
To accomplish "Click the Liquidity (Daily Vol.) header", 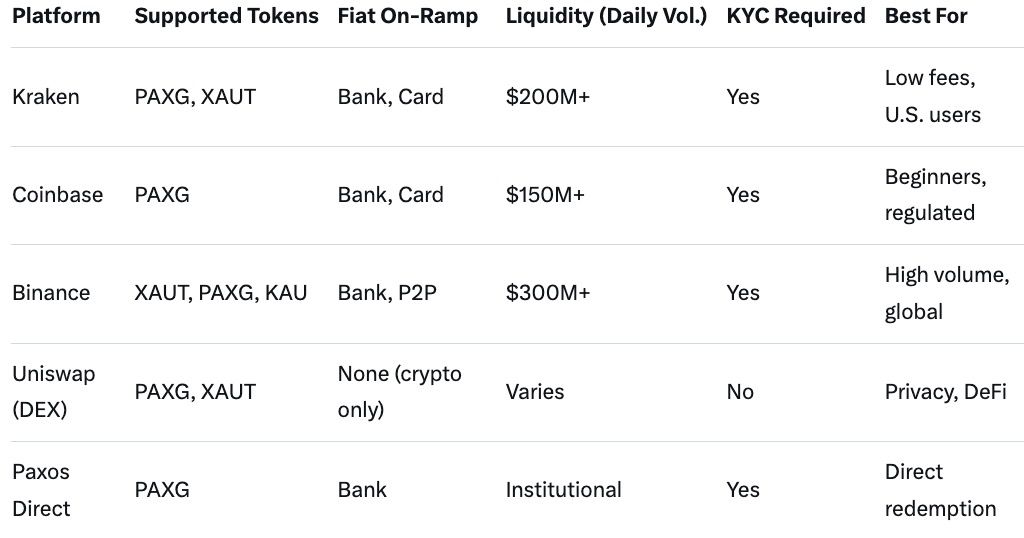I will coord(606,16).
